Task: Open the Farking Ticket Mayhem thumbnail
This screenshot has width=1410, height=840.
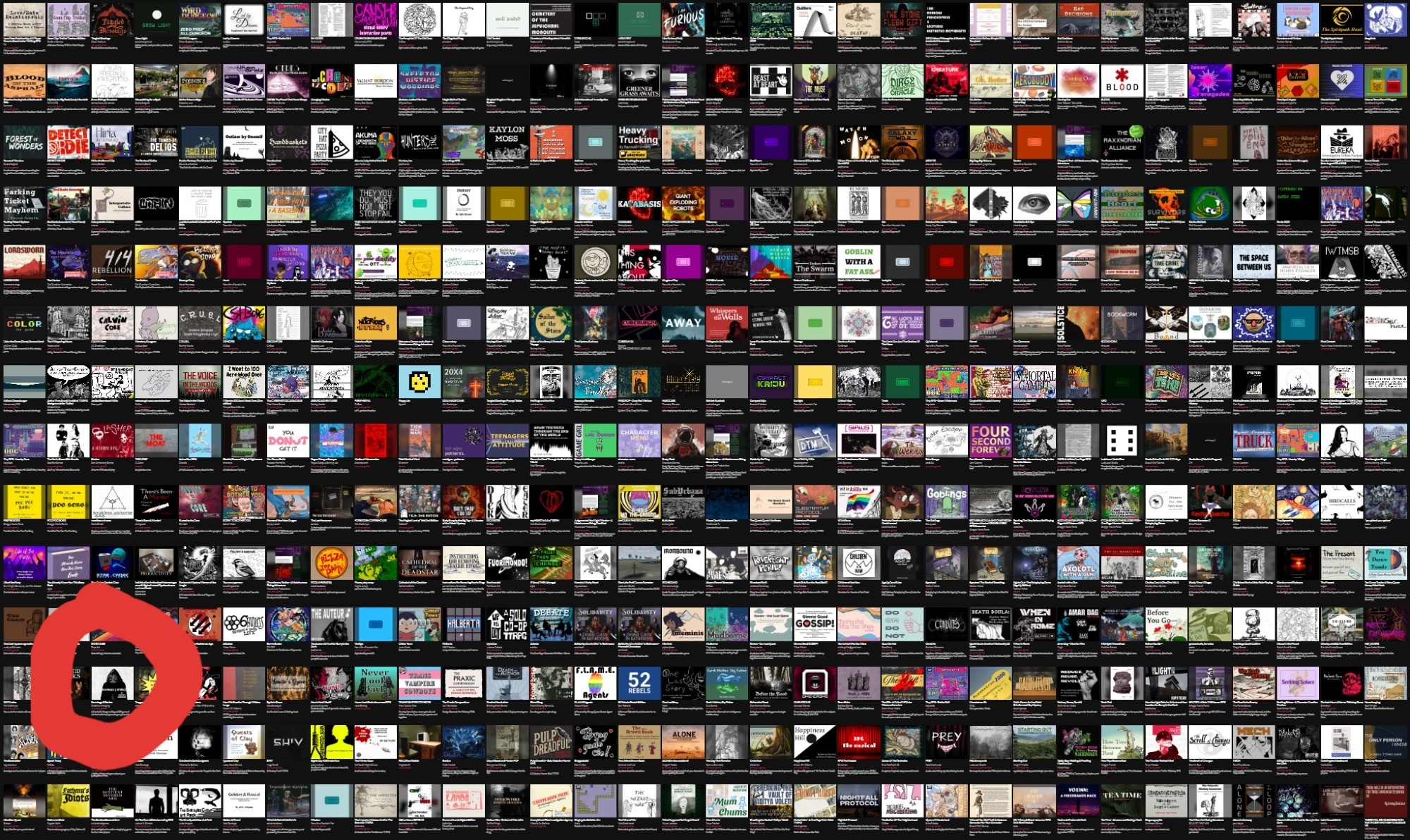Action: (x=23, y=203)
